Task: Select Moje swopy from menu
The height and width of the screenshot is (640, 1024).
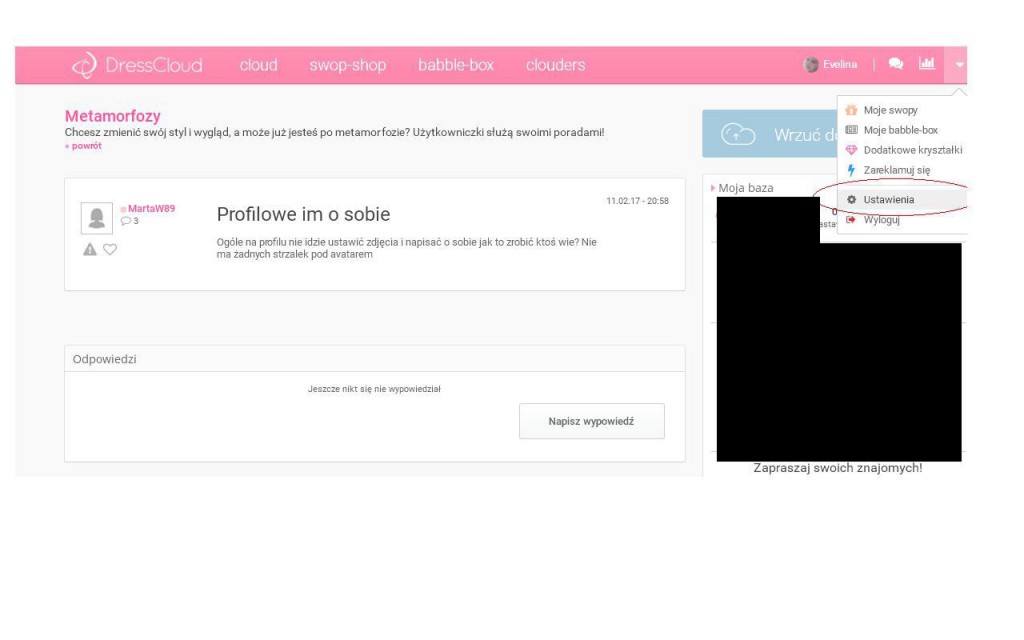Action: coord(890,110)
